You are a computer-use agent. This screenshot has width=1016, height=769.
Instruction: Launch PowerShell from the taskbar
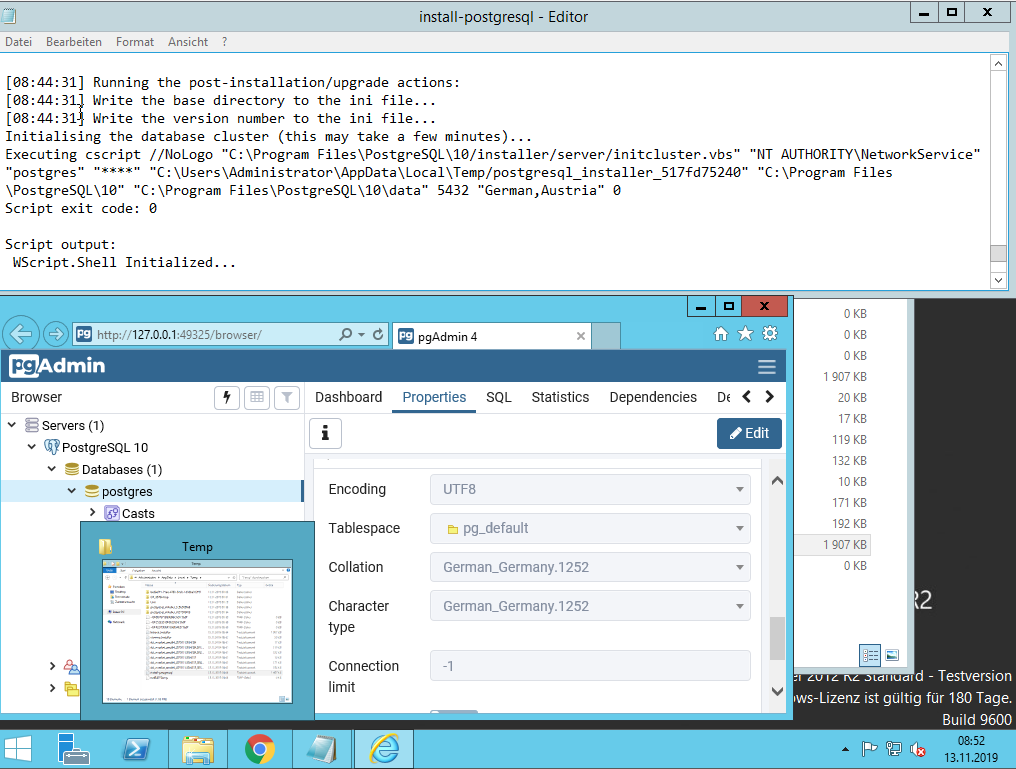click(x=137, y=748)
